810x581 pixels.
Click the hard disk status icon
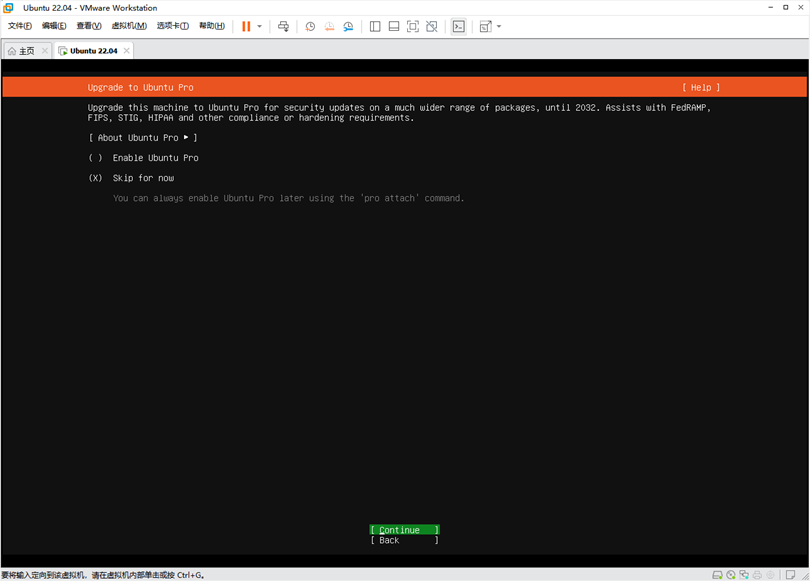pos(717,575)
